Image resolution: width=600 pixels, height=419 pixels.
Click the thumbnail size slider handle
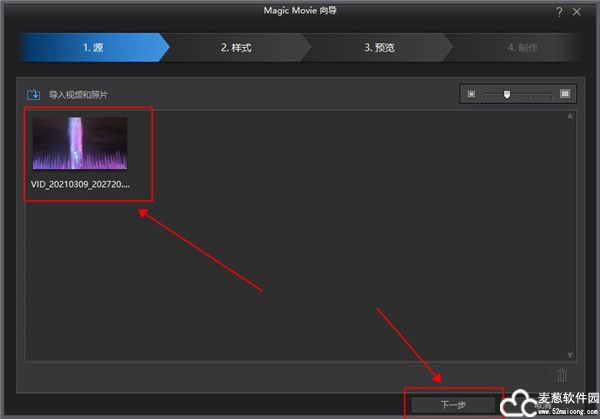(x=507, y=94)
